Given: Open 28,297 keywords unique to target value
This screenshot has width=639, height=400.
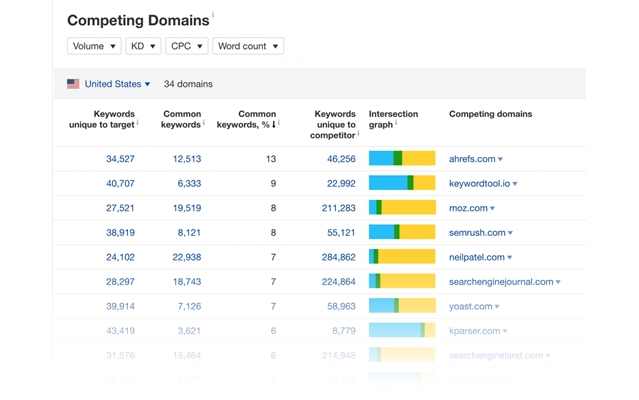Looking at the screenshot, I should [x=119, y=282].
